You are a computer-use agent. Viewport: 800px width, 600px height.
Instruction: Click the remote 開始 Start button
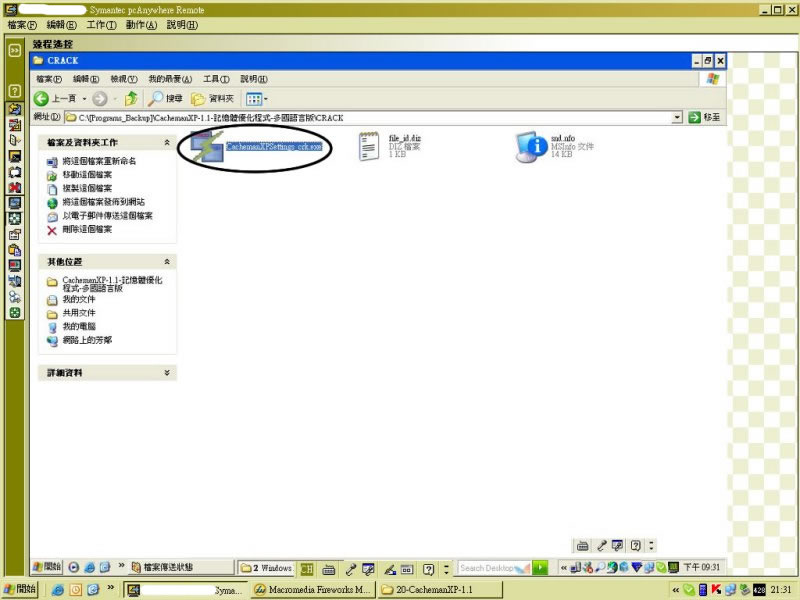click(46, 567)
